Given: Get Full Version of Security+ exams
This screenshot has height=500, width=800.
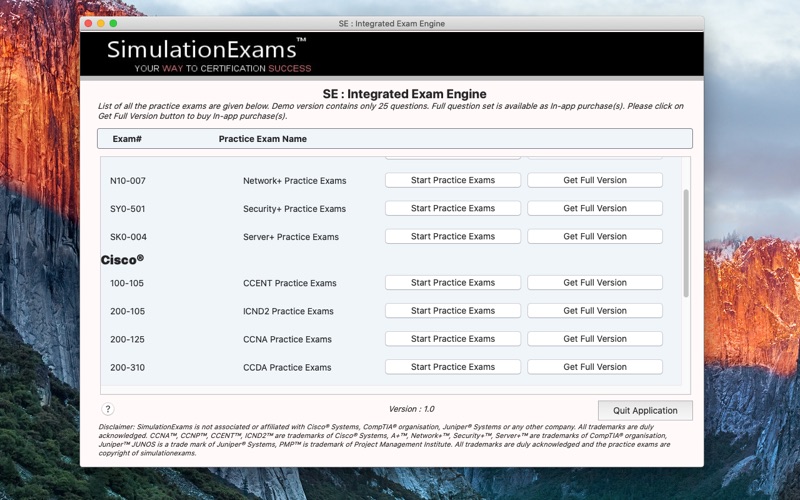Looking at the screenshot, I should click(595, 208).
